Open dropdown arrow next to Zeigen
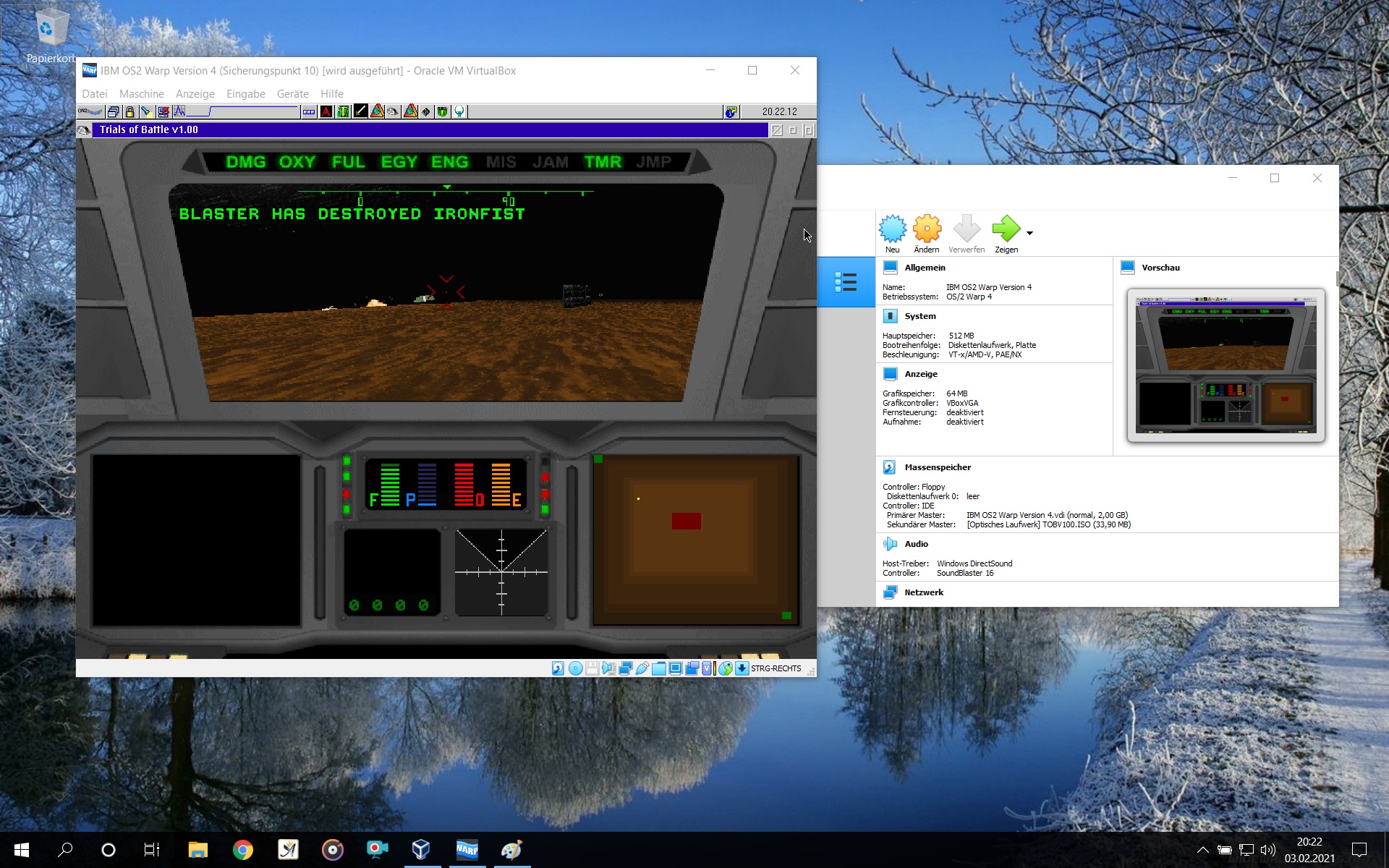1389x868 pixels. (x=1029, y=233)
